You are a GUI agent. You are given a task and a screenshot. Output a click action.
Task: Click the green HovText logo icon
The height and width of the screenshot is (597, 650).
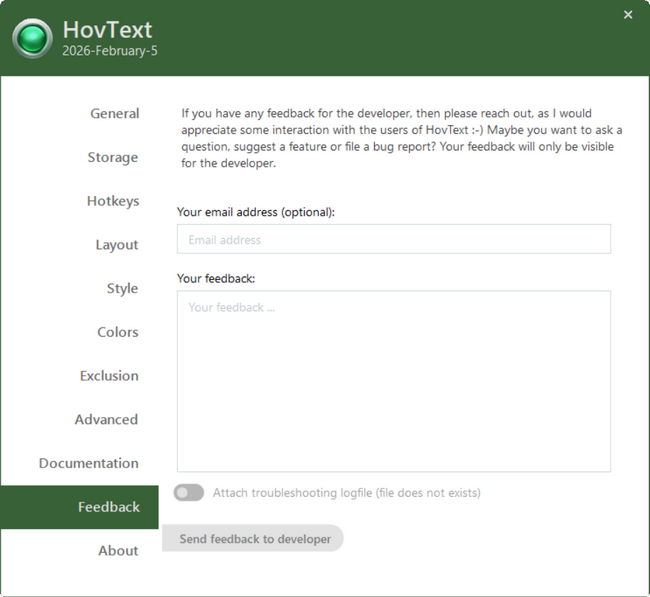[33, 39]
